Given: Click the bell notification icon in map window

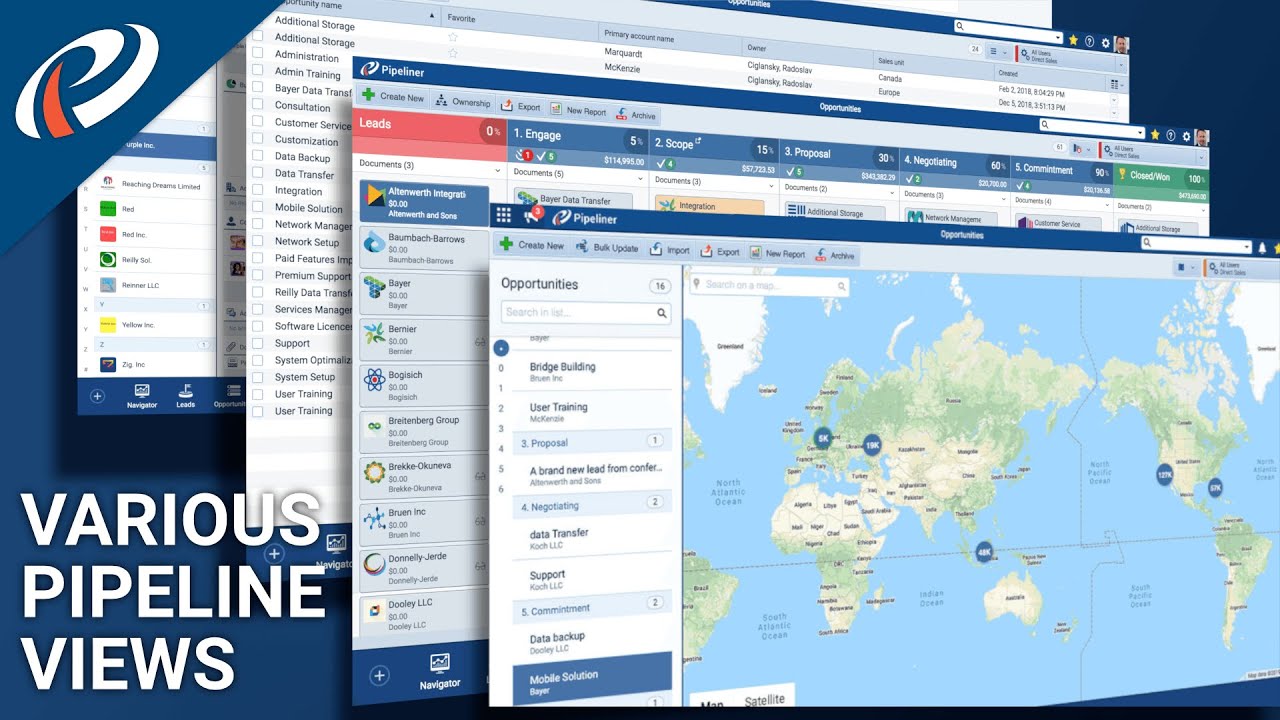Looking at the screenshot, I should [x=1262, y=246].
